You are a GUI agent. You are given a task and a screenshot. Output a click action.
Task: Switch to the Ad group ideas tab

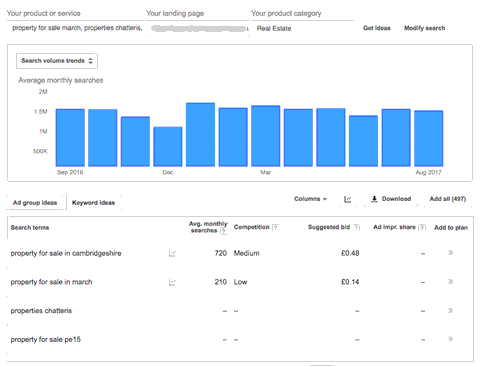[x=35, y=203]
